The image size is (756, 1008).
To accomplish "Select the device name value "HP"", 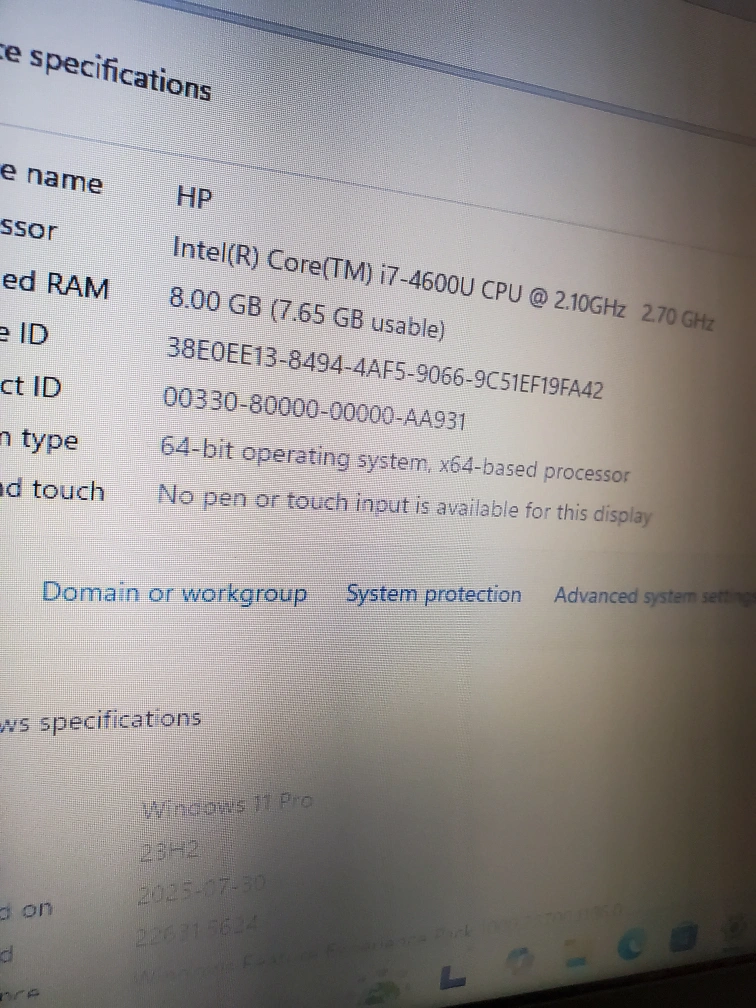I will click(x=194, y=197).
